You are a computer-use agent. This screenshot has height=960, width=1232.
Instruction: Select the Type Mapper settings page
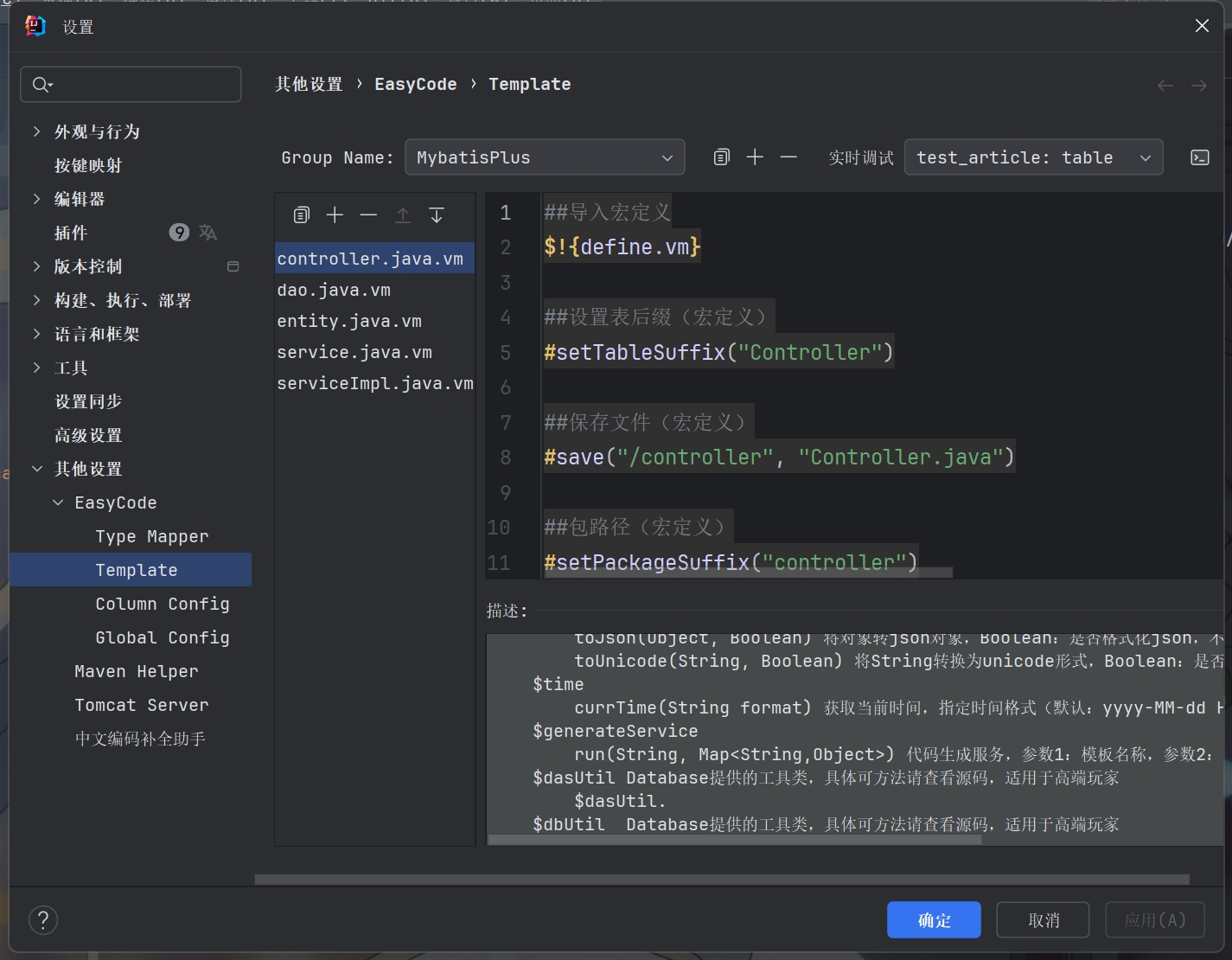[x=152, y=536]
